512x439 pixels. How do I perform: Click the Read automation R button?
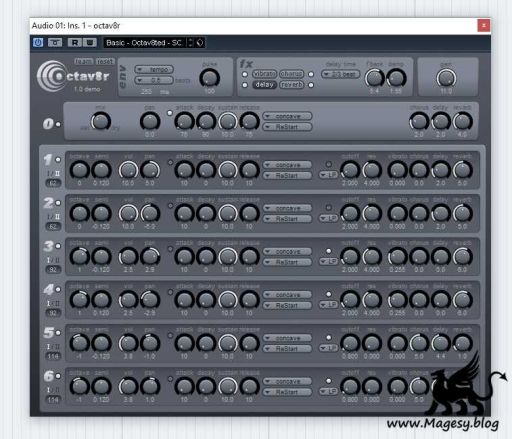pyautogui.click(x=75, y=43)
